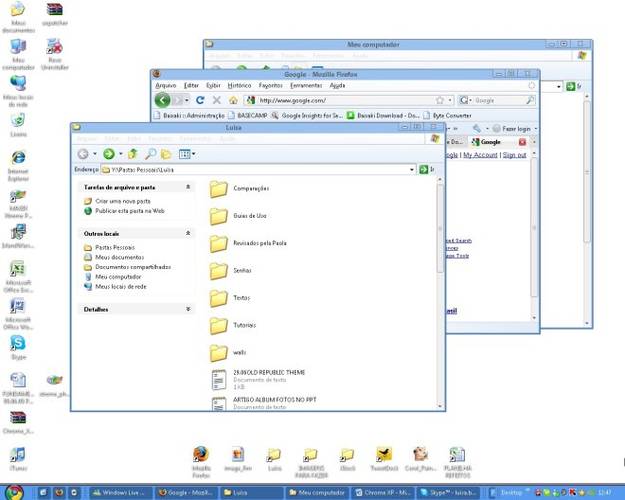Viewport: 625px width, 500px height.
Task: Select the Tutoriais folder
Action: 233,325
